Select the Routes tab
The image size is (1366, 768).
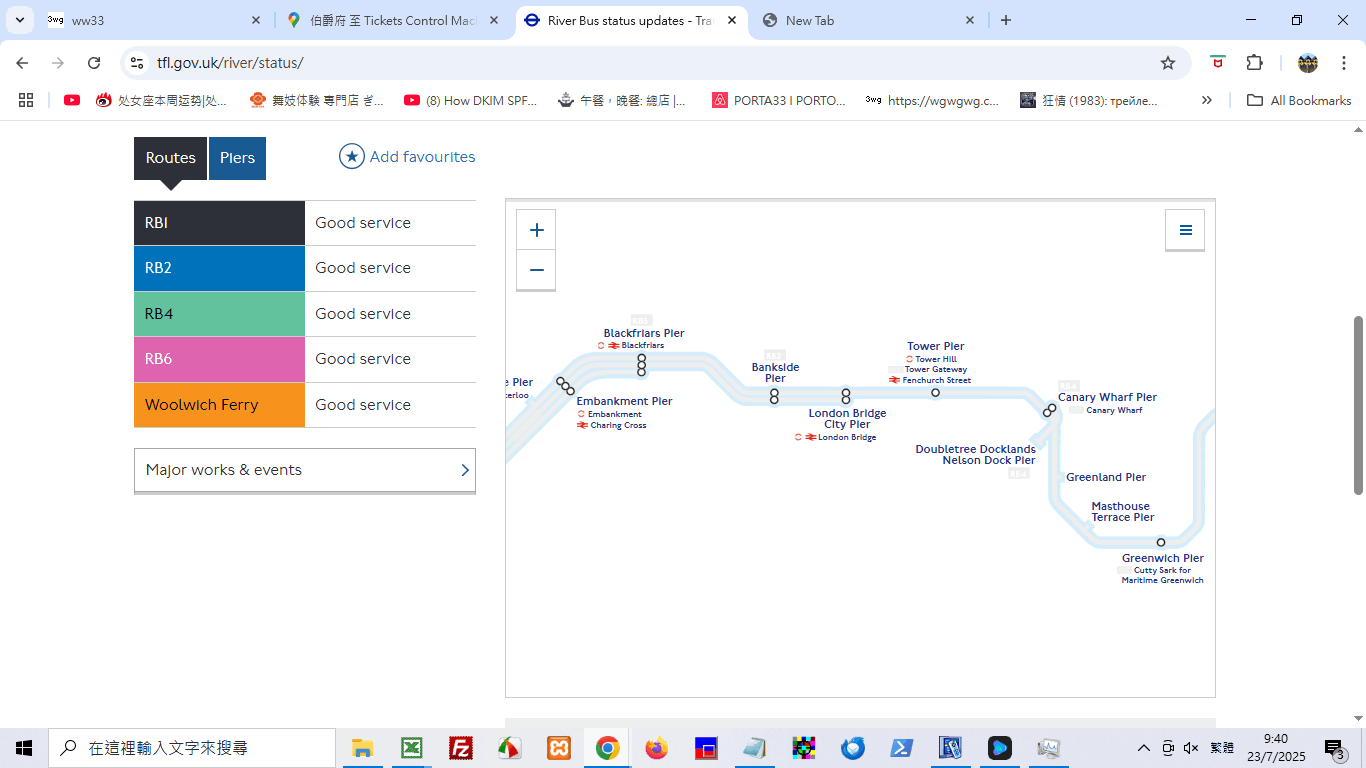pos(171,158)
